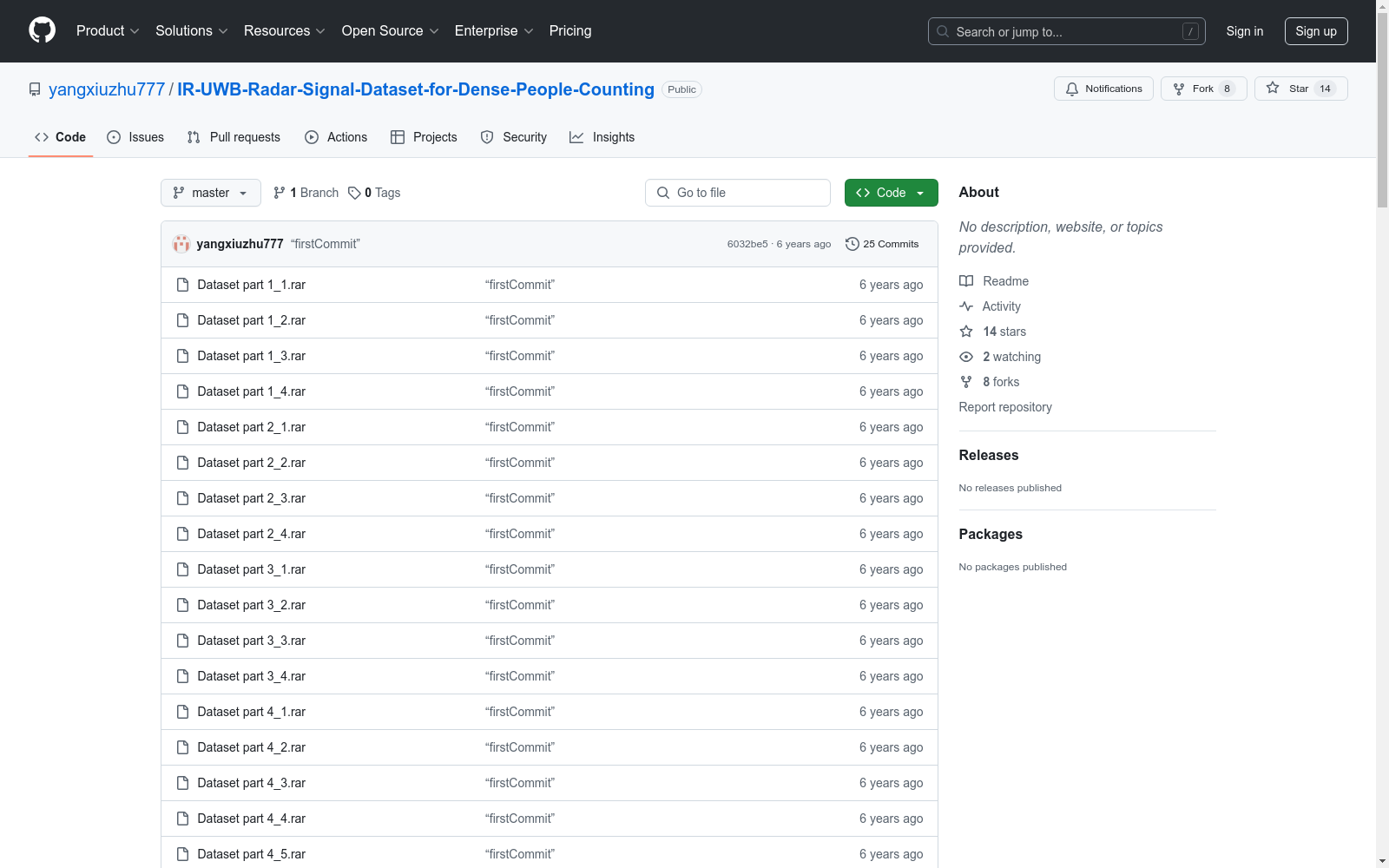1389x868 pixels.
Task: Open the master branch selector
Action: 211,193
